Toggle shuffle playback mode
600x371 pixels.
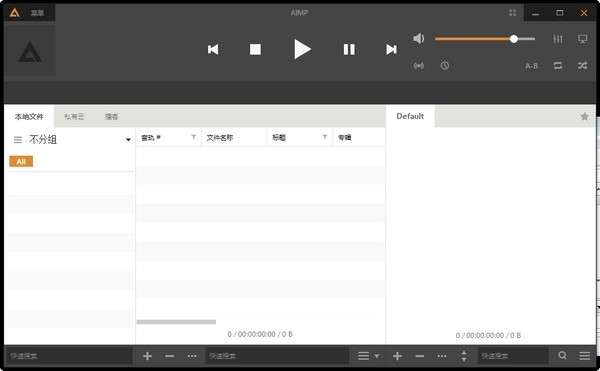coord(582,66)
